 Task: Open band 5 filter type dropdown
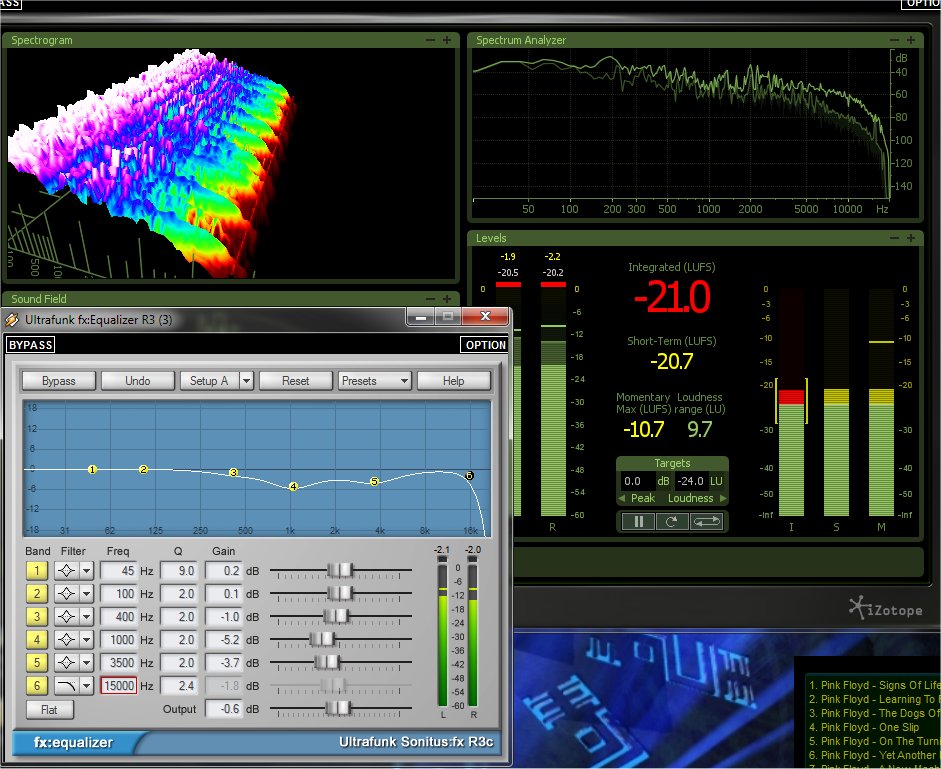[87, 663]
